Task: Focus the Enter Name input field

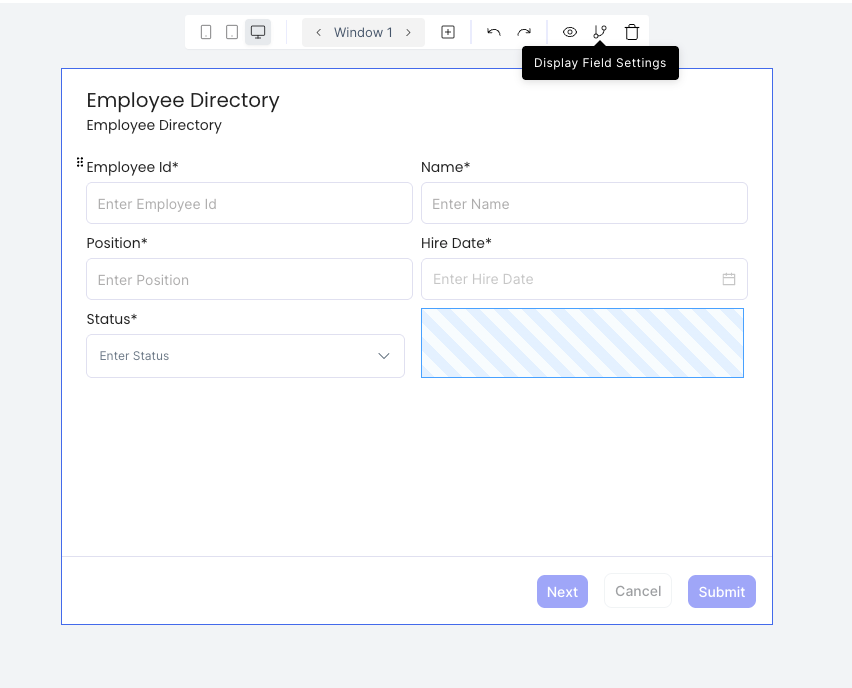Action: tap(584, 203)
